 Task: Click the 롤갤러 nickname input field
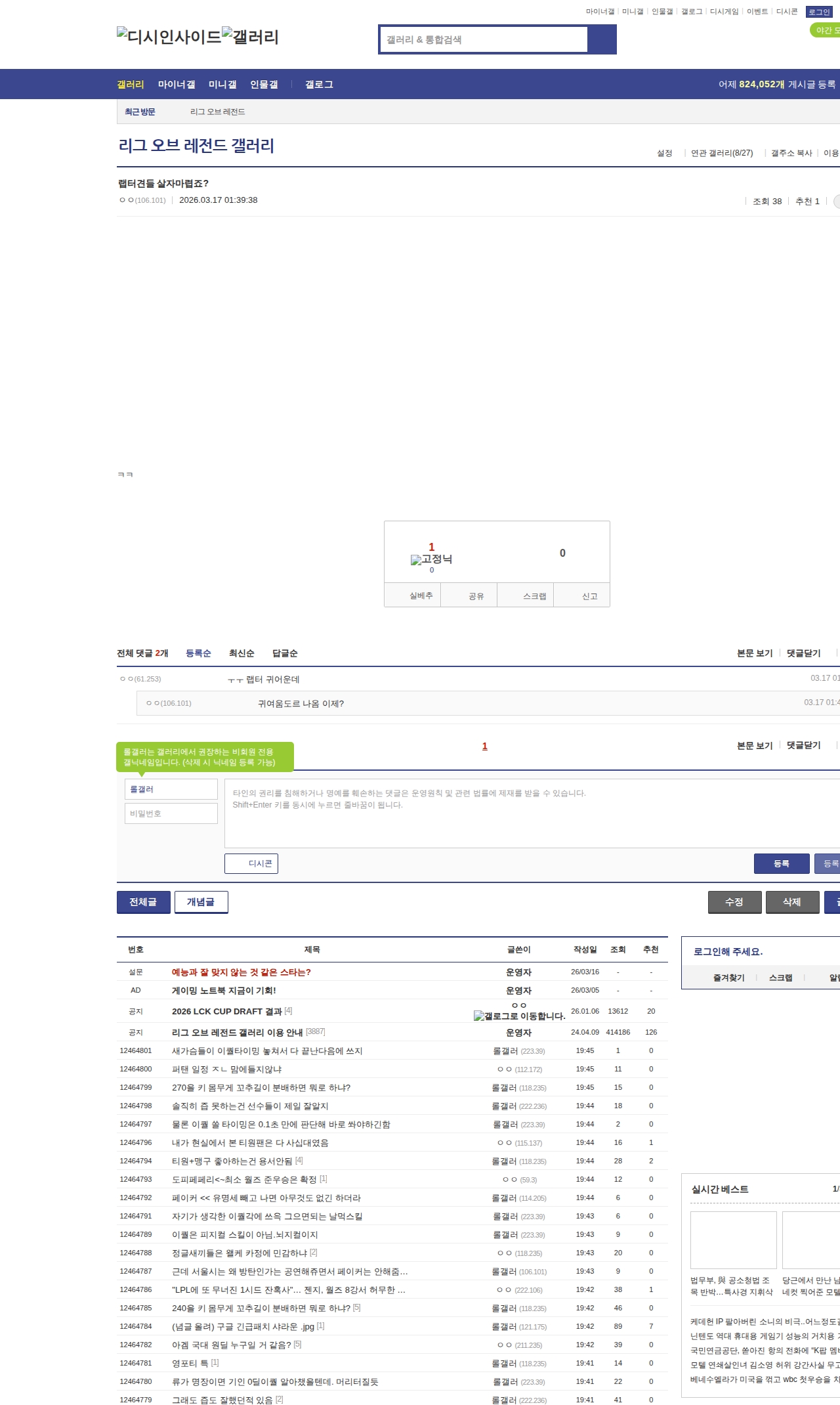[171, 789]
